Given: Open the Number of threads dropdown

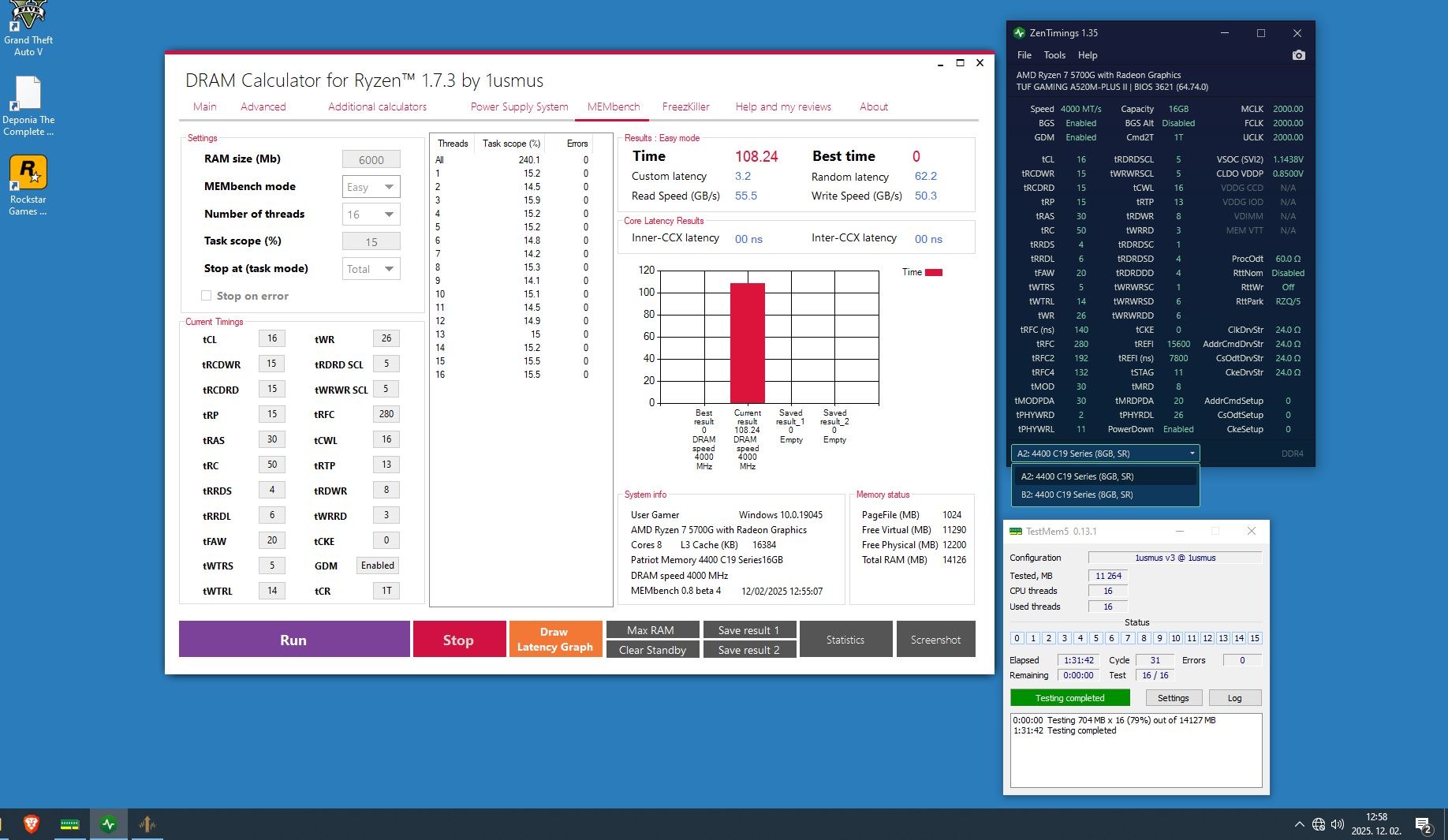Looking at the screenshot, I should coord(371,215).
